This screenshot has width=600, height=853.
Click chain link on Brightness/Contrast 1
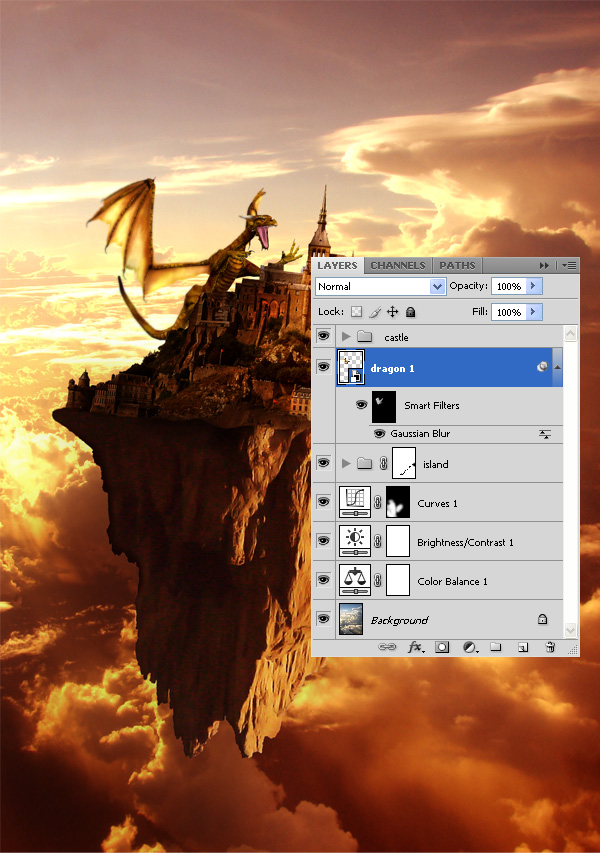(x=378, y=541)
